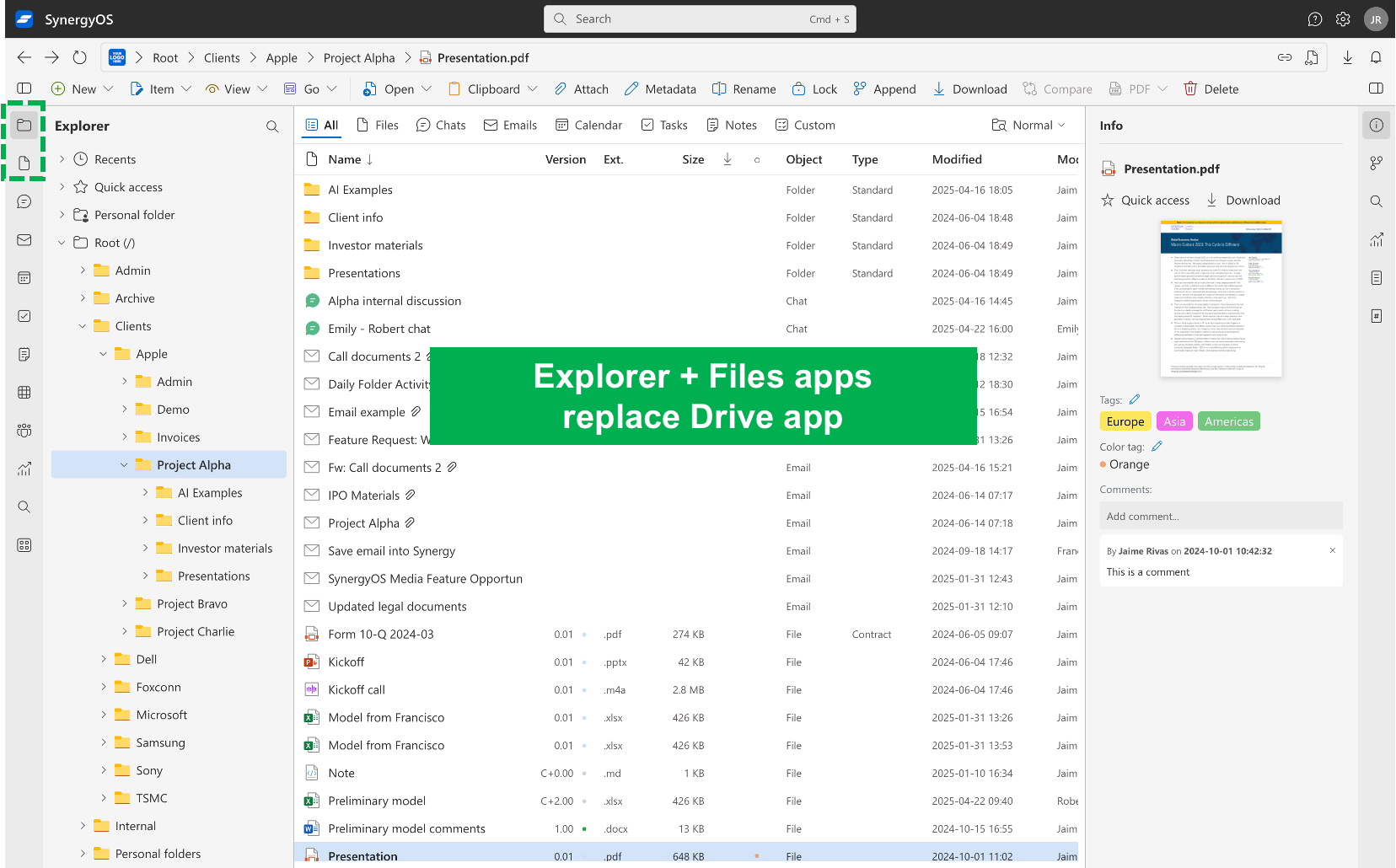1396x868 pixels.
Task: Open the Emails app in left sidebar
Action: (x=24, y=240)
